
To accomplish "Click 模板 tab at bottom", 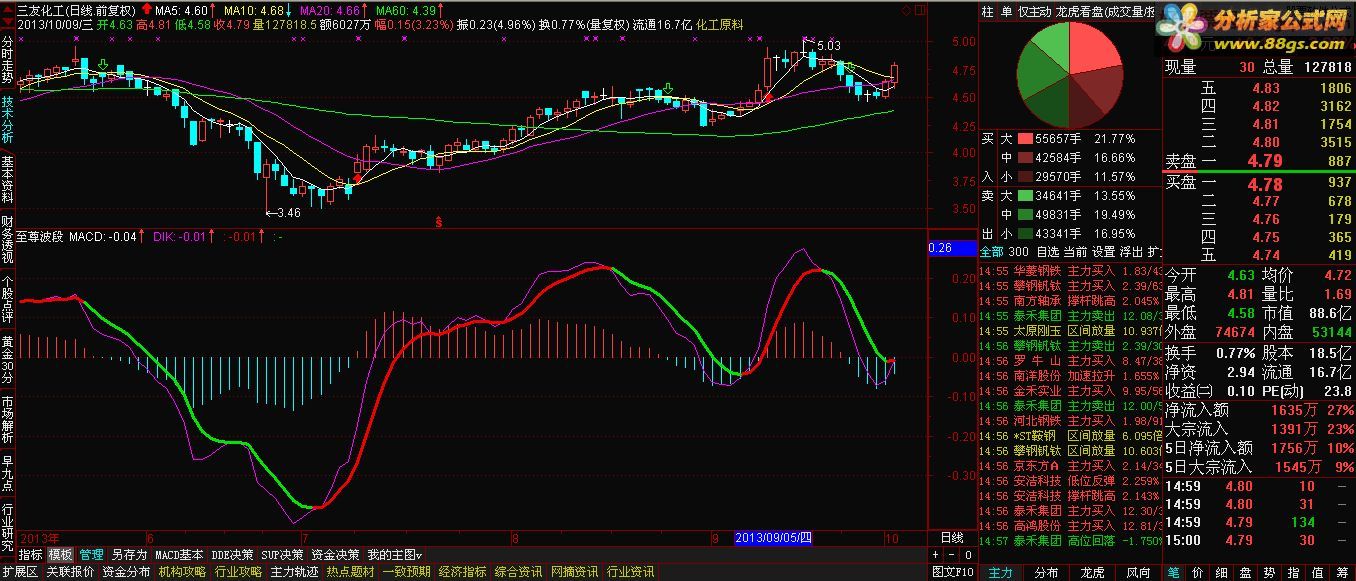I will click(x=60, y=555).
